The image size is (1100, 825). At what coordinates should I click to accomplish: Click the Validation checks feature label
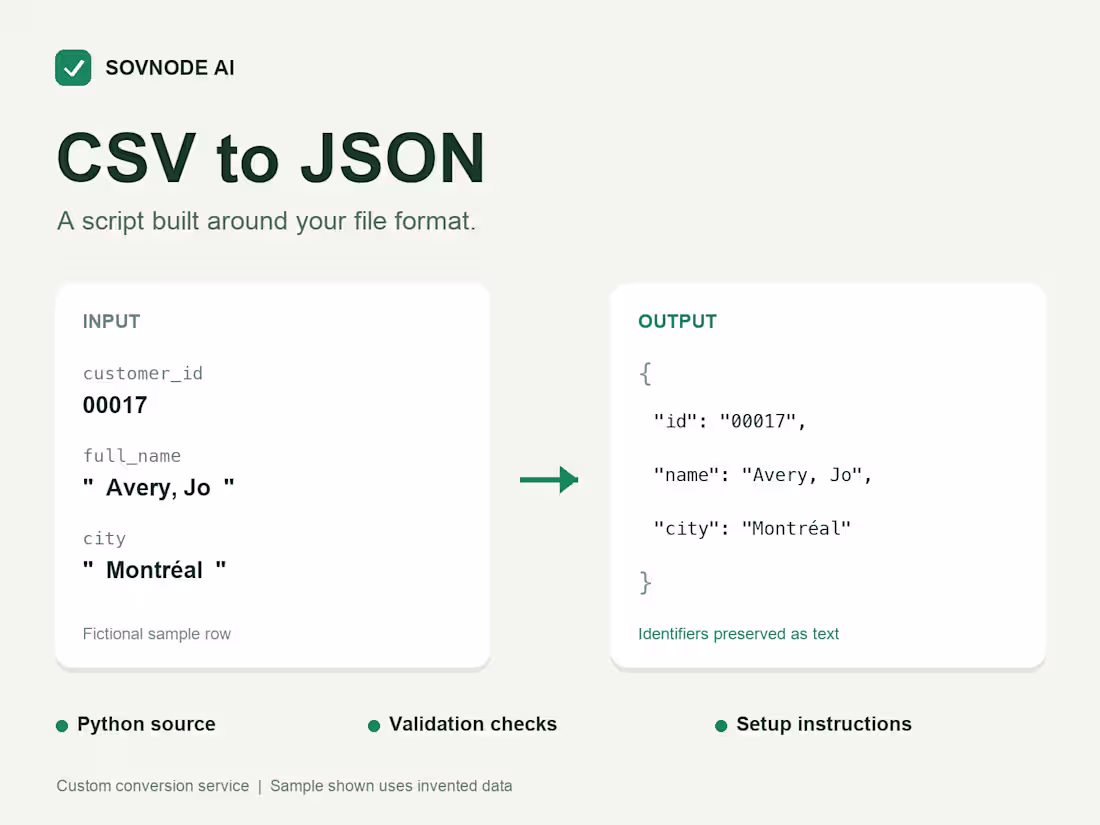474,724
